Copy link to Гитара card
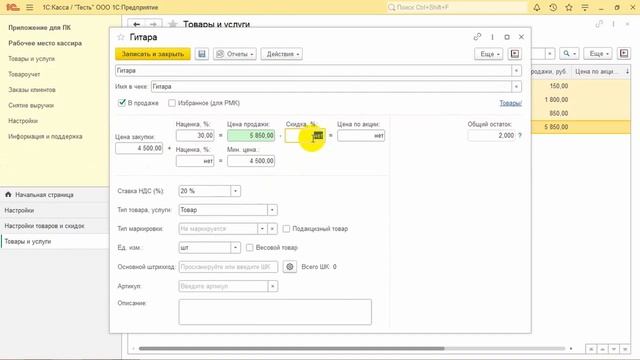640x360 pixels. [477, 37]
